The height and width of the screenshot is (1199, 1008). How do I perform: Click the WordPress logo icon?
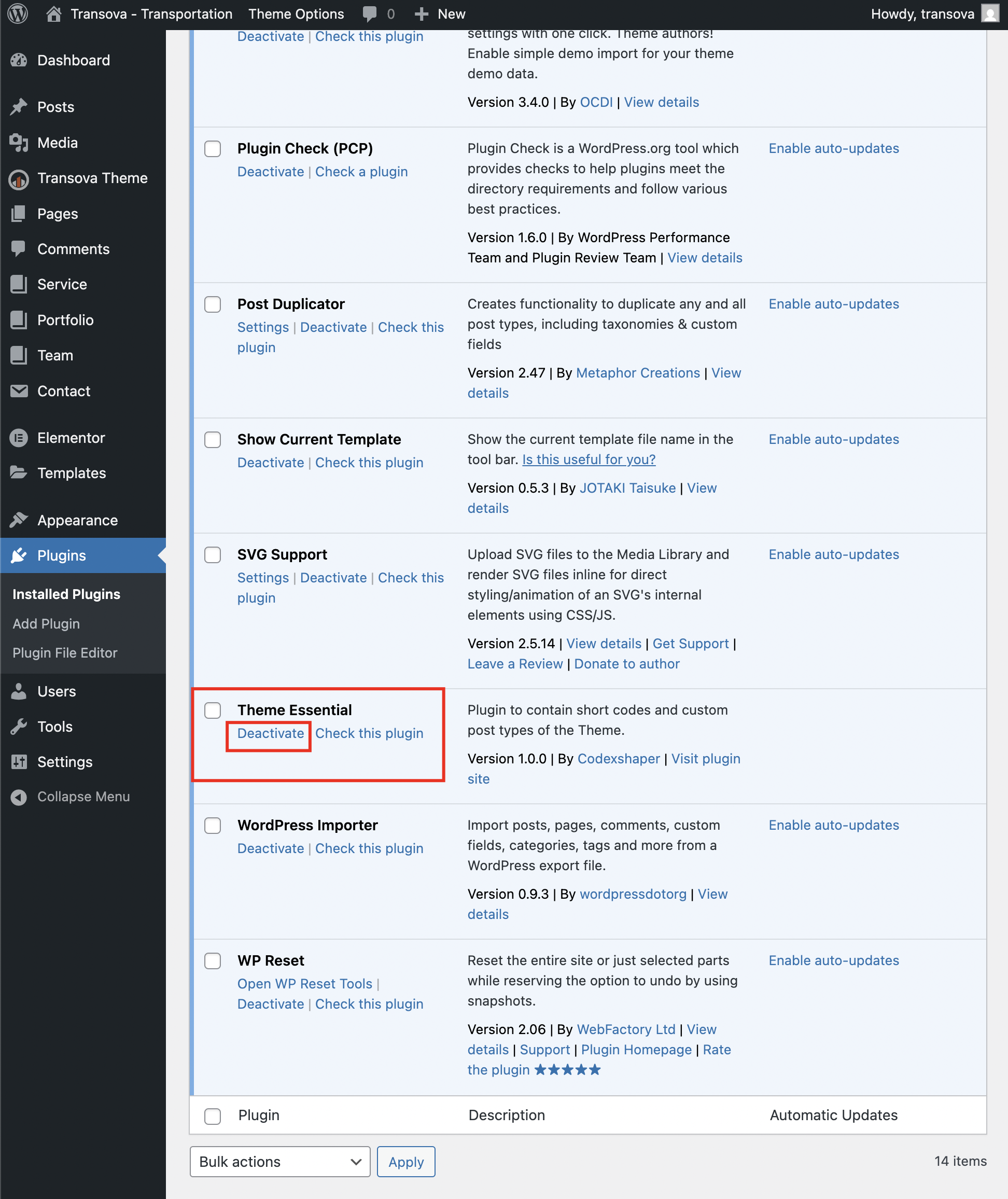tap(18, 13)
